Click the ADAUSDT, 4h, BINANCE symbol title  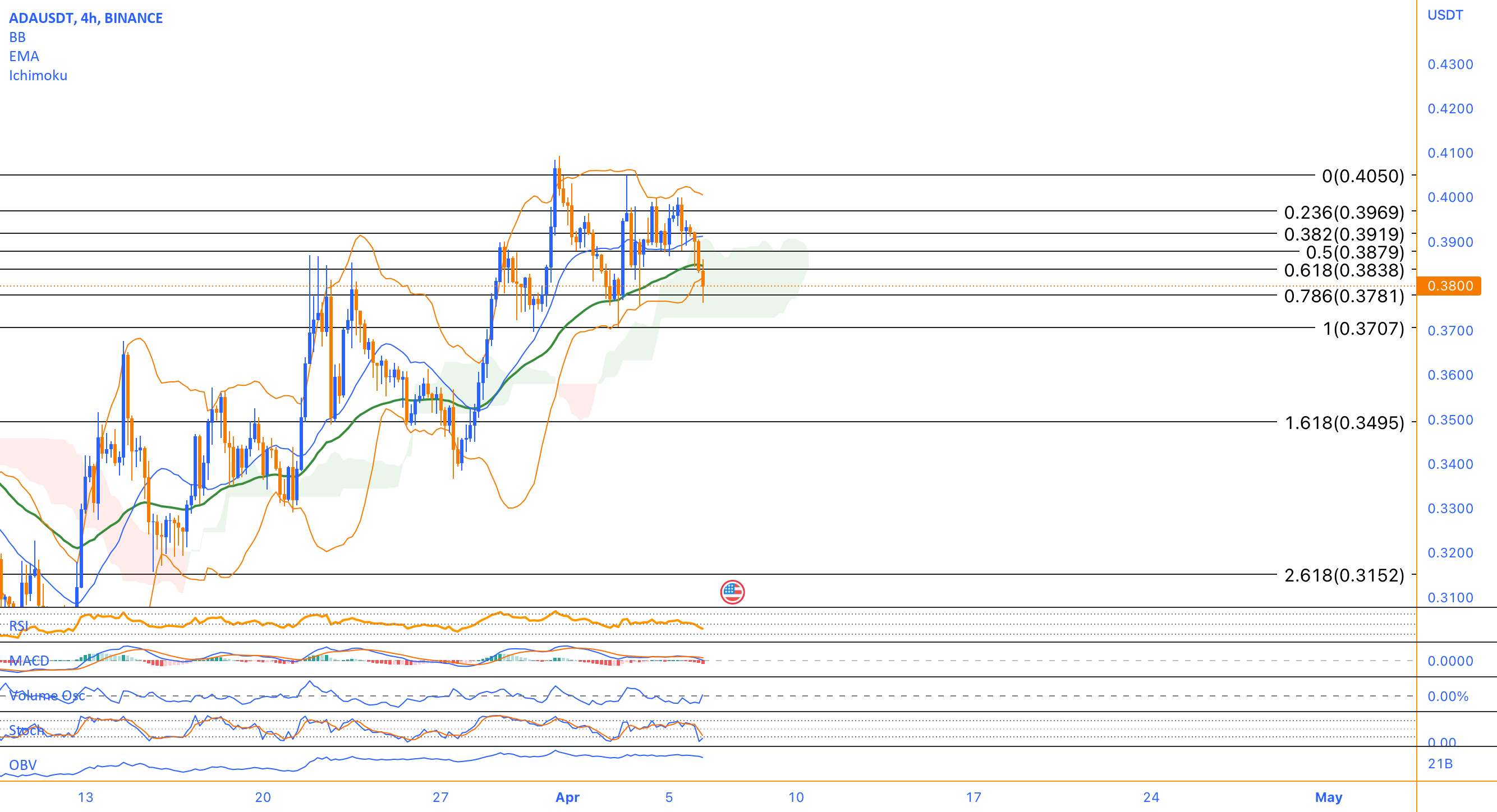tap(86, 18)
